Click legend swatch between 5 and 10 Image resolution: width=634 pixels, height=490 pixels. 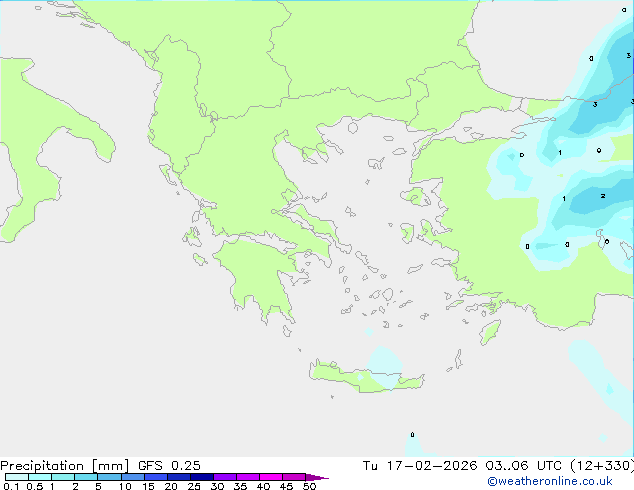109,477
